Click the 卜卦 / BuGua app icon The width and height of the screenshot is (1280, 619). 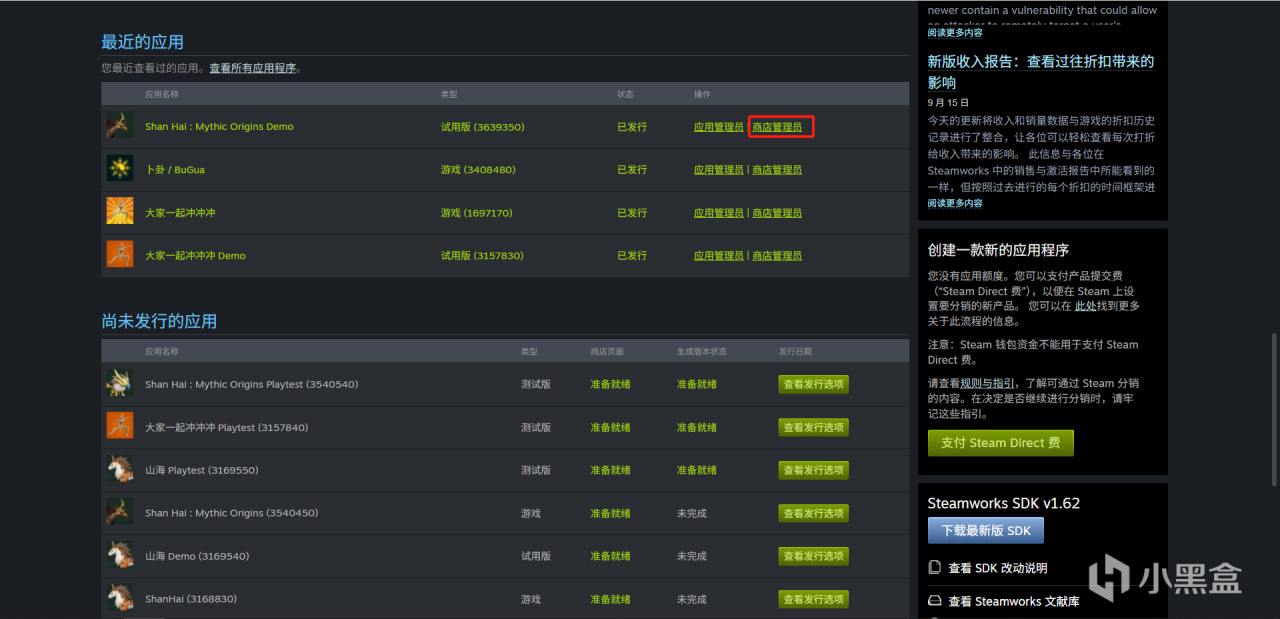[x=120, y=169]
